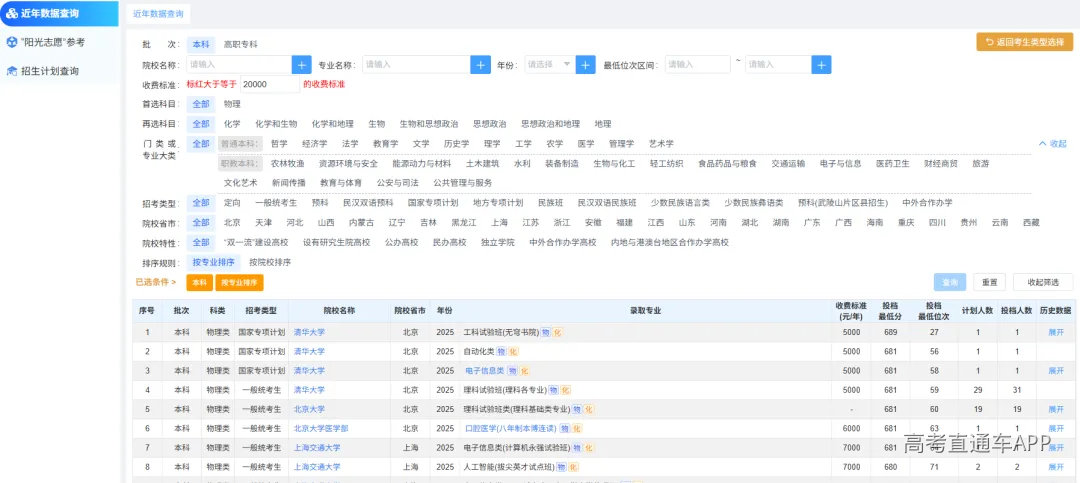This screenshot has width=1080, height=483.
Task: Choose 工学 category filter
Action: pyautogui.click(x=523, y=143)
